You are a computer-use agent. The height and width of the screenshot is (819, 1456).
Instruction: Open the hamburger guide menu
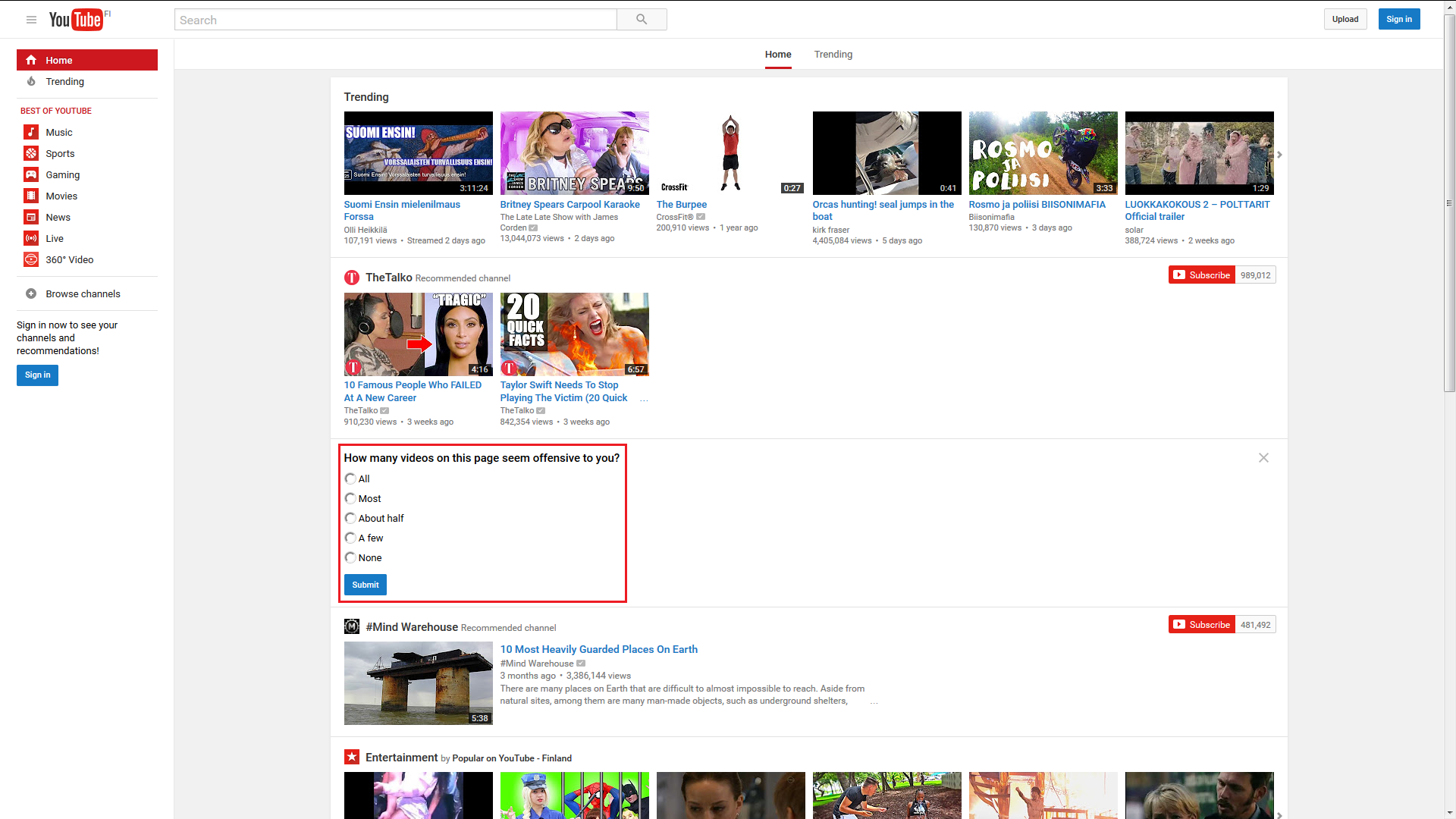click(31, 20)
